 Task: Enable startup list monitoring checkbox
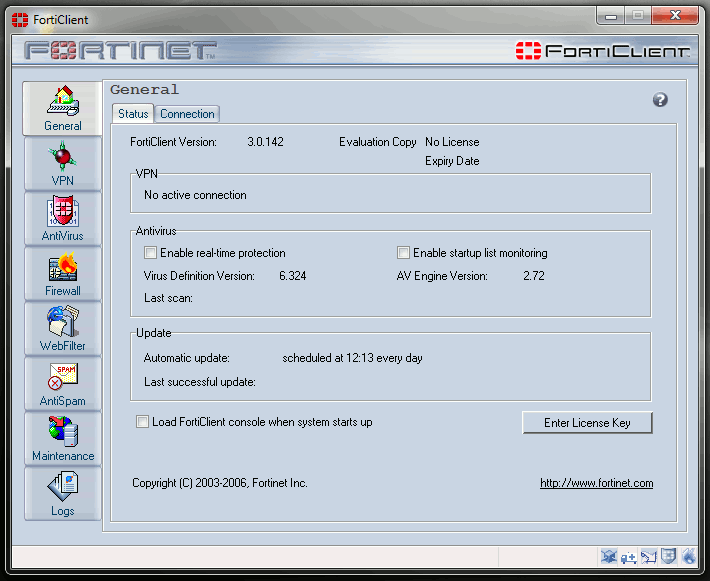coord(403,253)
